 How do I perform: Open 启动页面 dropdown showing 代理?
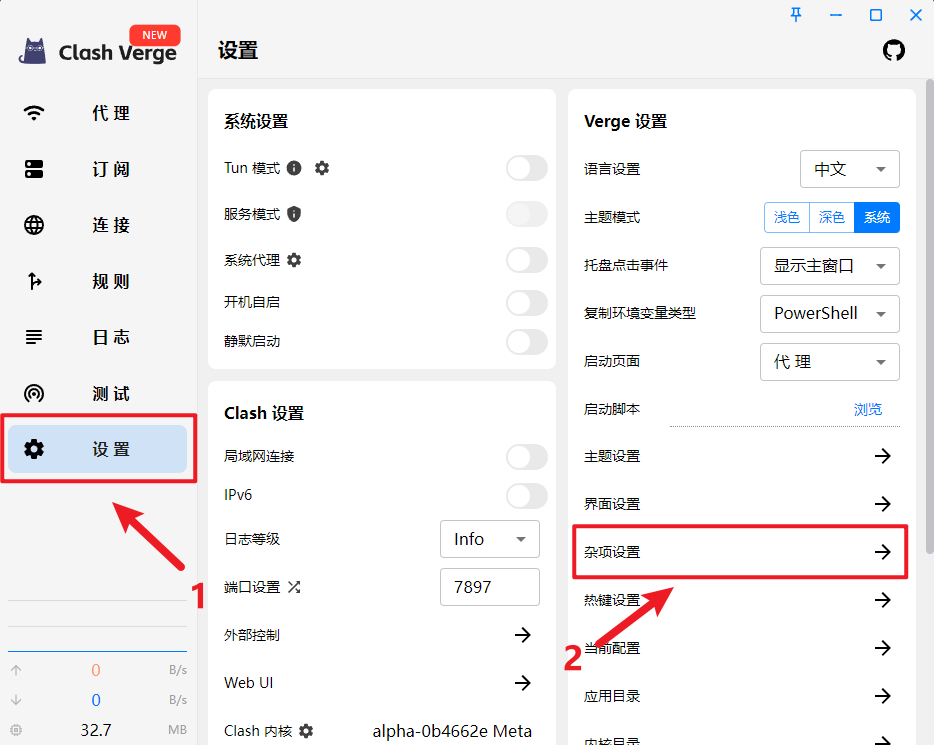click(830, 361)
